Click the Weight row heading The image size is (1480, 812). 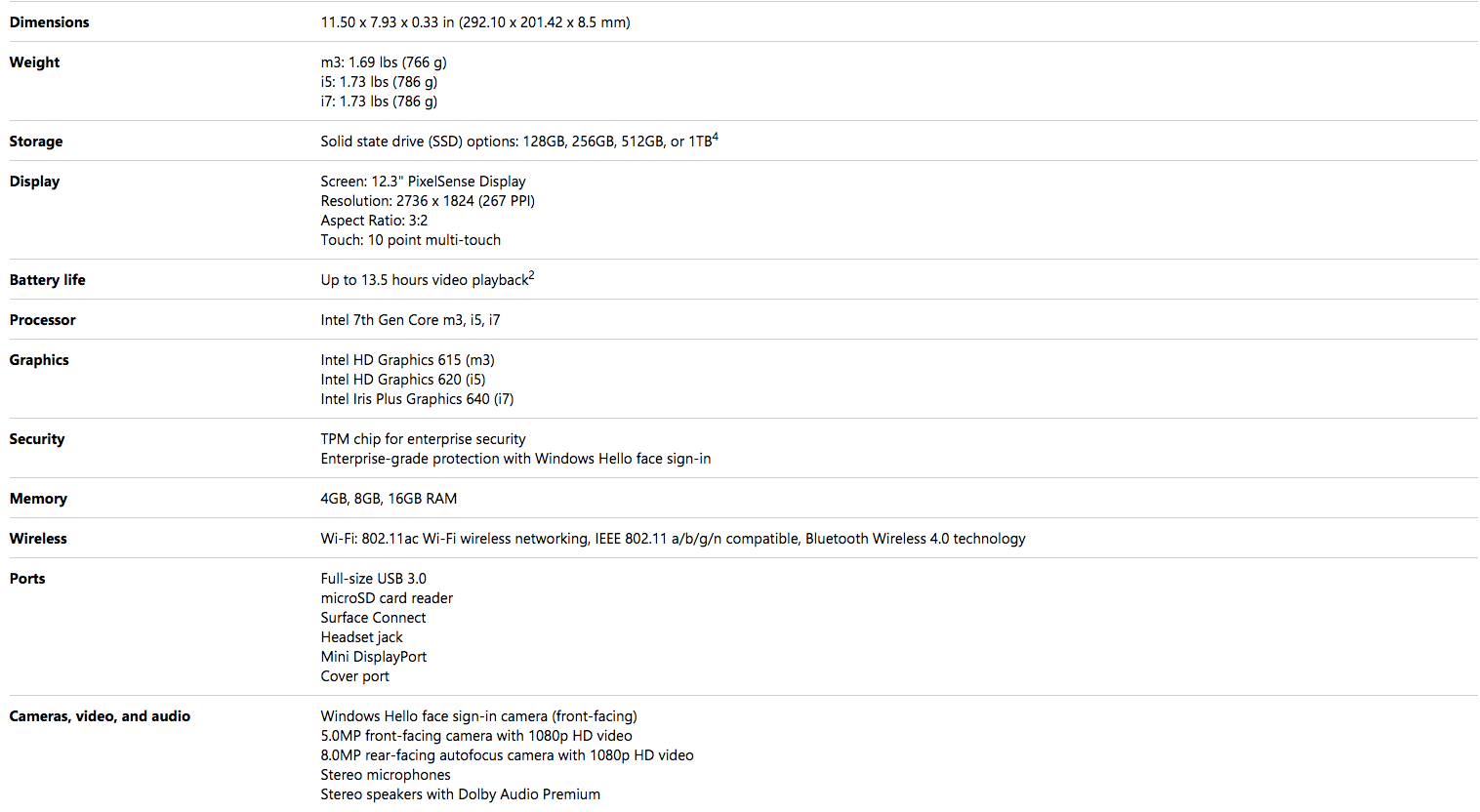34,62
